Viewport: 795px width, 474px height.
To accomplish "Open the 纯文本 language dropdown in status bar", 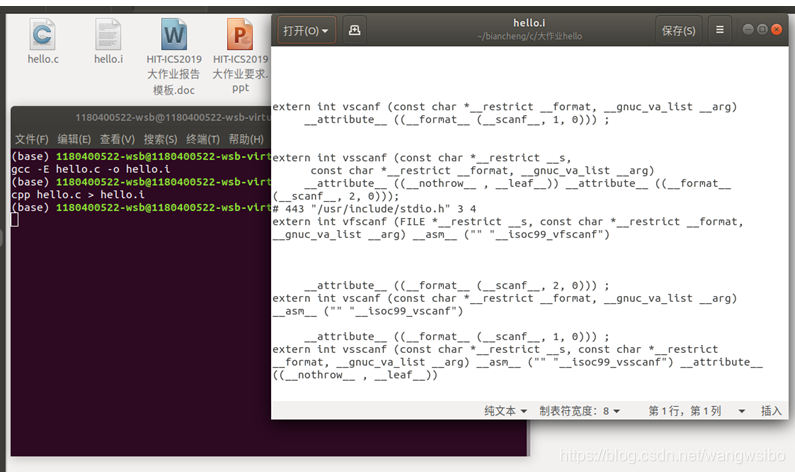I will tap(505, 411).
